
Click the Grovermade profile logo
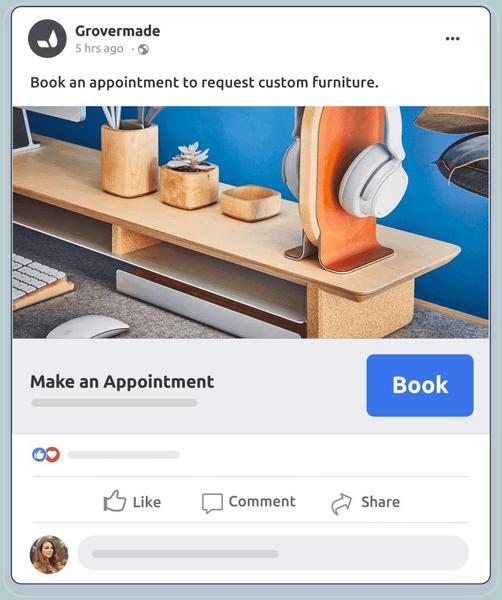tap(47, 39)
